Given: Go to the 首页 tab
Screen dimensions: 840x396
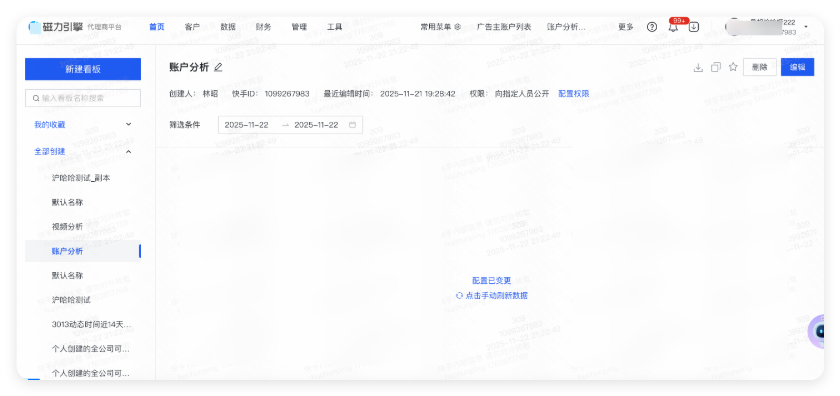Looking at the screenshot, I should tap(156, 27).
